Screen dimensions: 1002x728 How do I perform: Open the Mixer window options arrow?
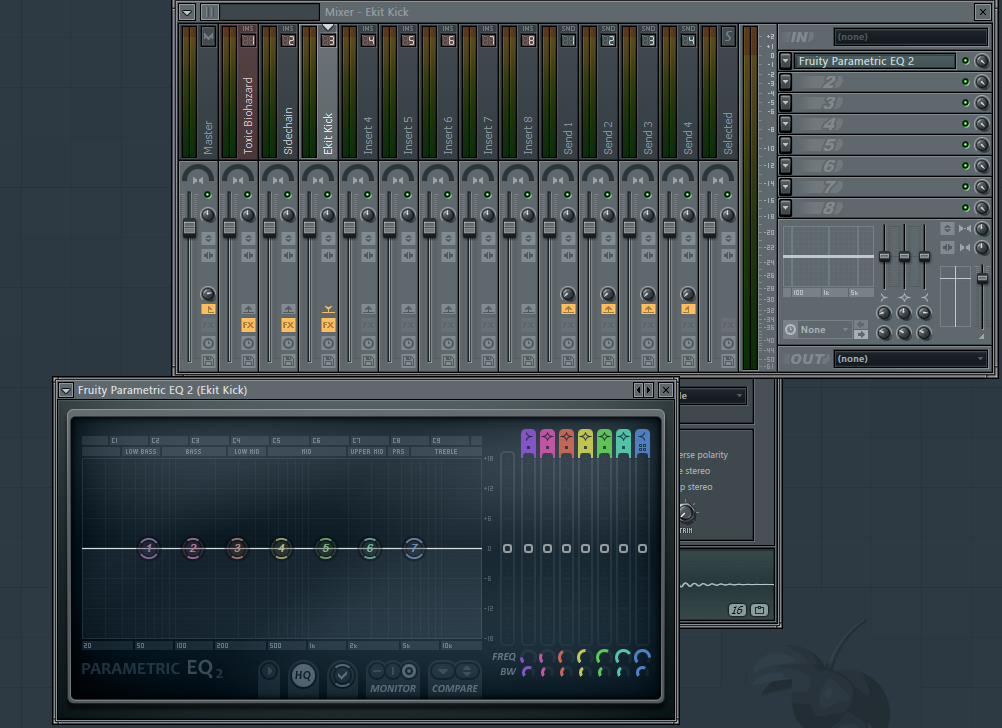pos(187,12)
